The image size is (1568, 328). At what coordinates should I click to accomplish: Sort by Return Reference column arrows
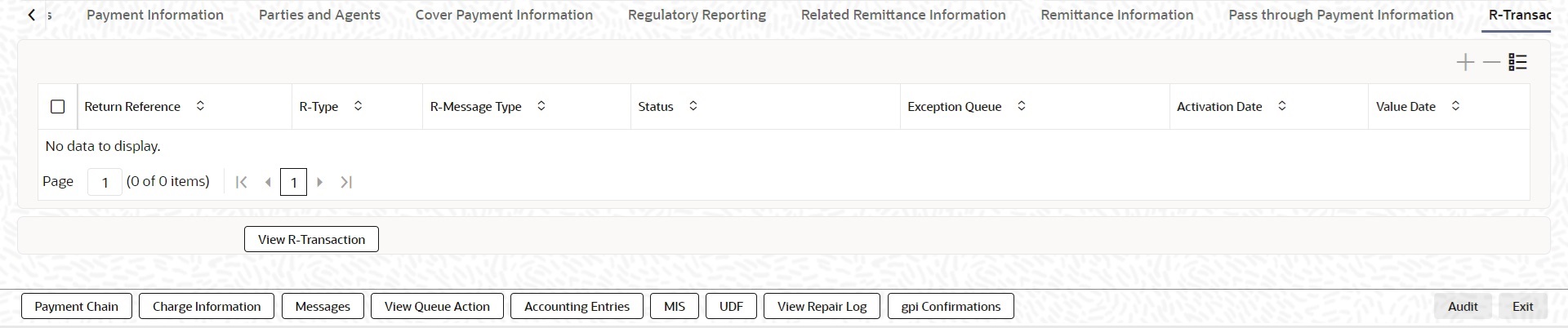click(200, 106)
